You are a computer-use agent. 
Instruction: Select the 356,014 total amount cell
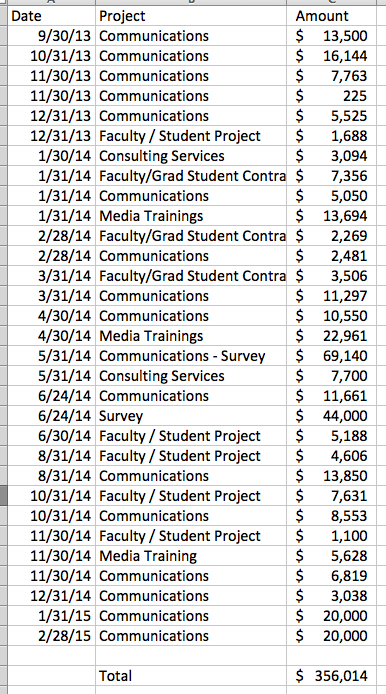click(331, 675)
